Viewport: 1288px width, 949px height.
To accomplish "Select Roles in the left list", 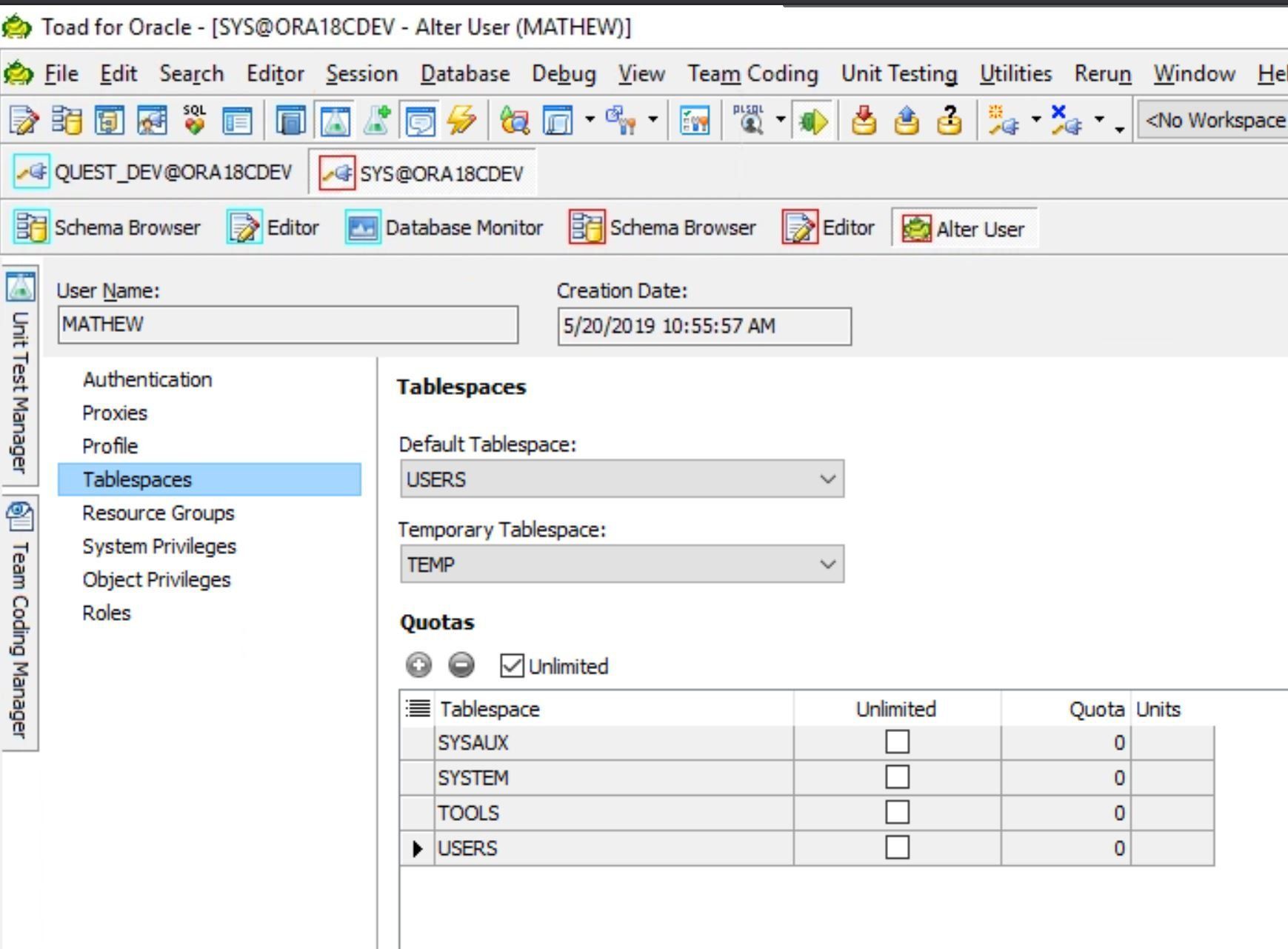I will 107,613.
